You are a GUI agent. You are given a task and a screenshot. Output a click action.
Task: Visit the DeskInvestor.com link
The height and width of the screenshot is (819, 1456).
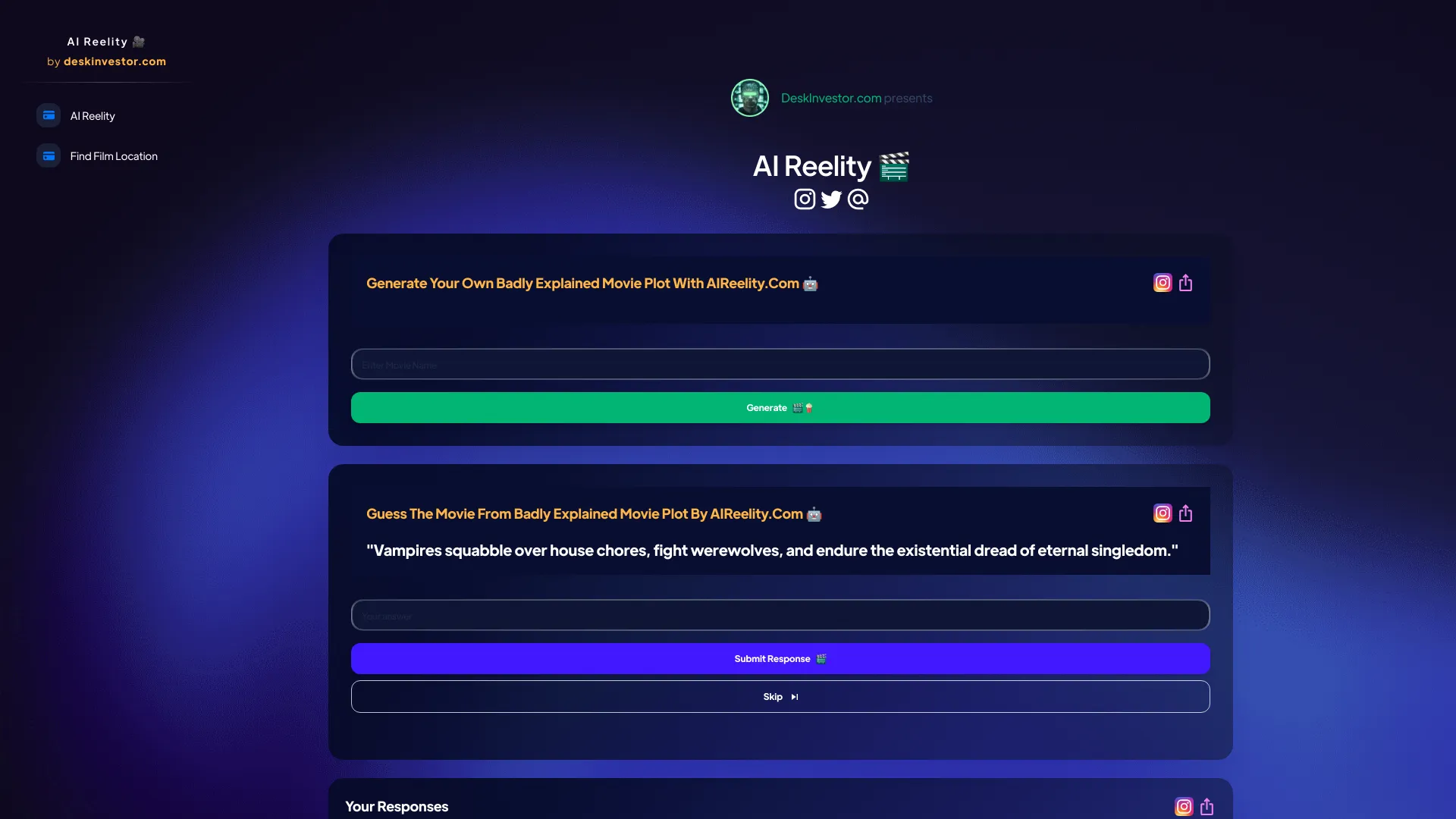click(x=830, y=98)
